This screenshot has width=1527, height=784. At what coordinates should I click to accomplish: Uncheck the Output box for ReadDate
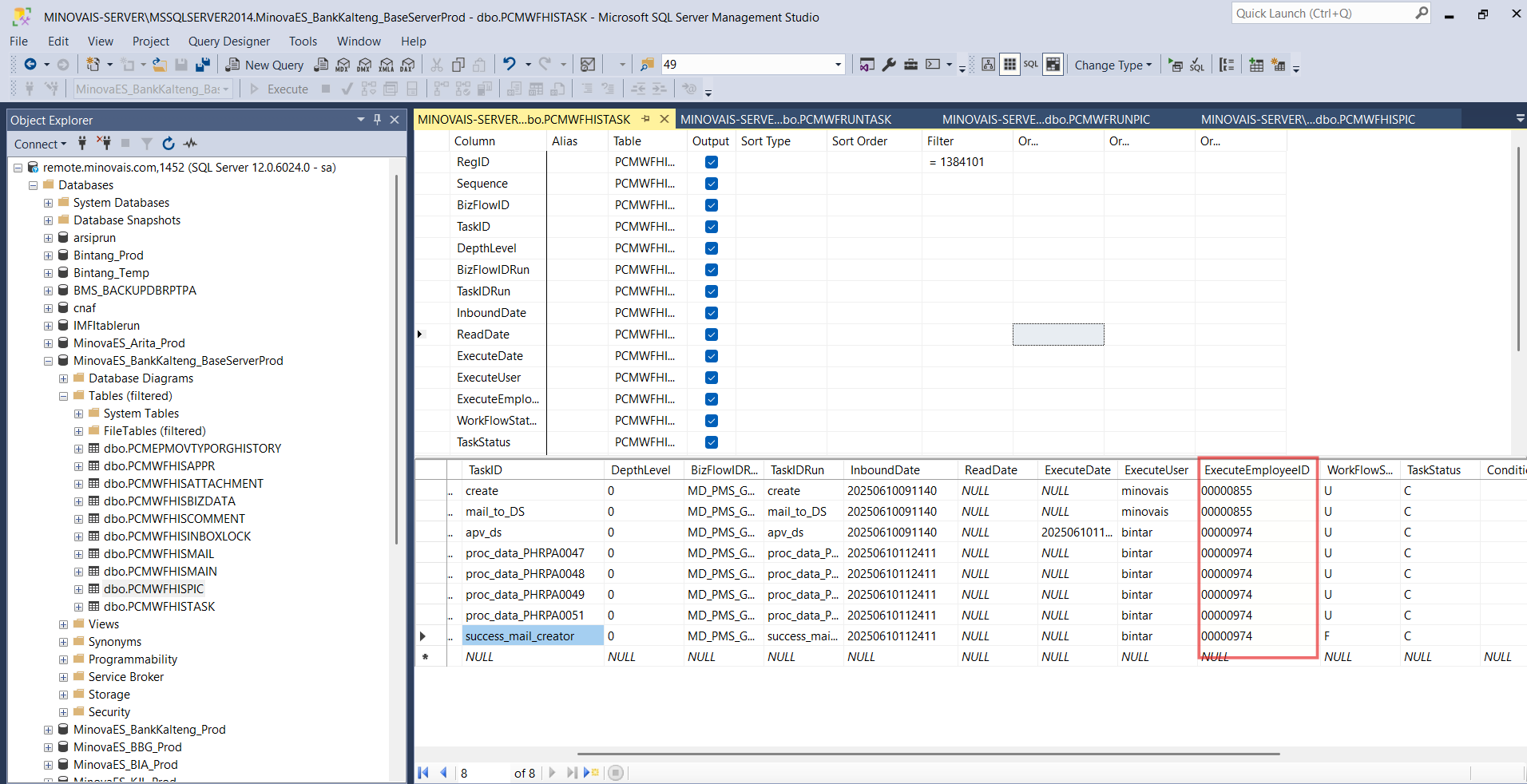point(712,335)
